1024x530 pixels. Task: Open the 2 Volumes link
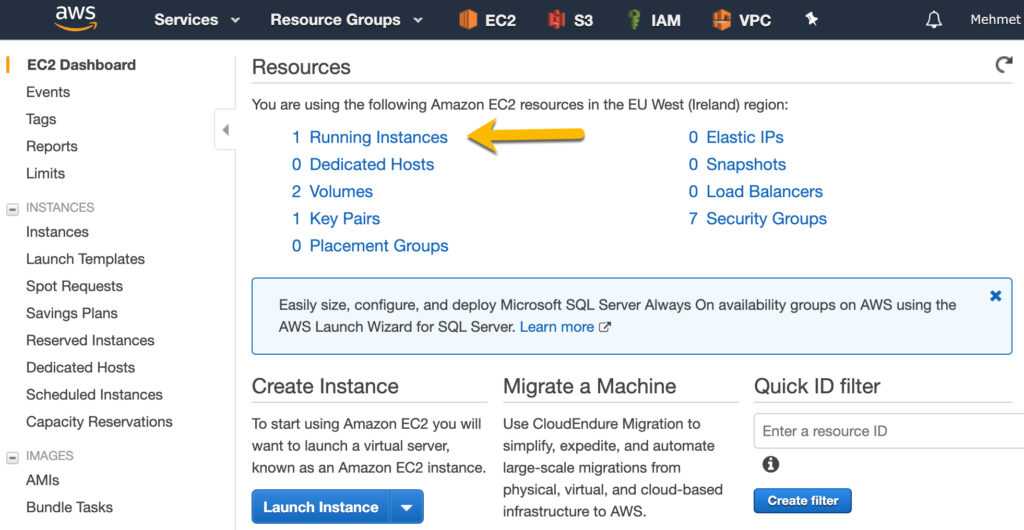(332, 191)
